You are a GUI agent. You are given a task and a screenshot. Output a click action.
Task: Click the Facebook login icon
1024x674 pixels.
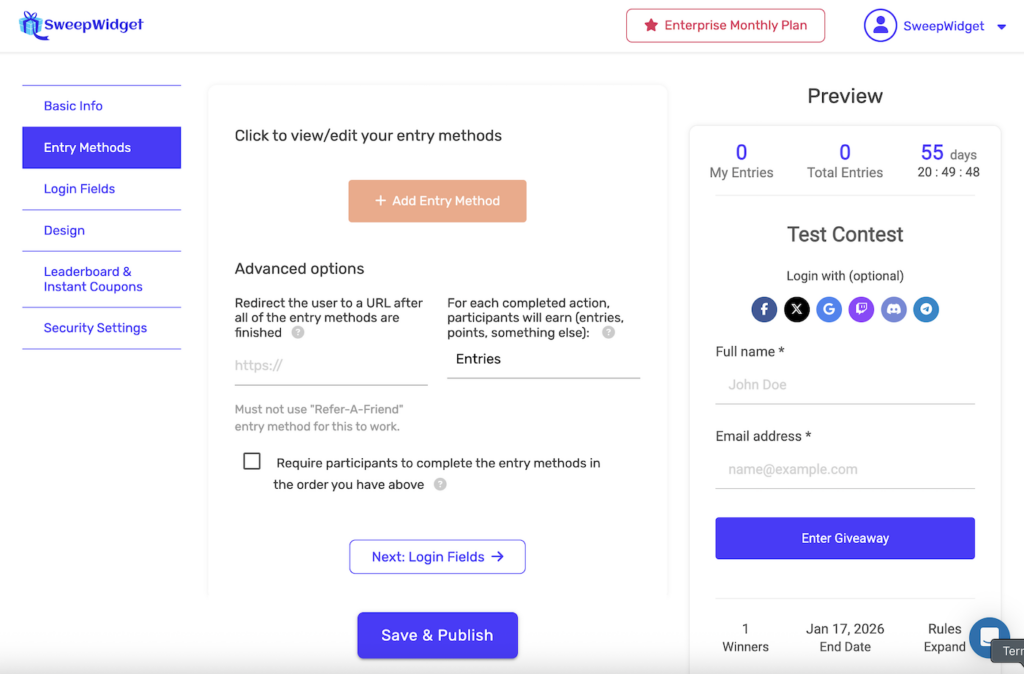click(x=764, y=309)
